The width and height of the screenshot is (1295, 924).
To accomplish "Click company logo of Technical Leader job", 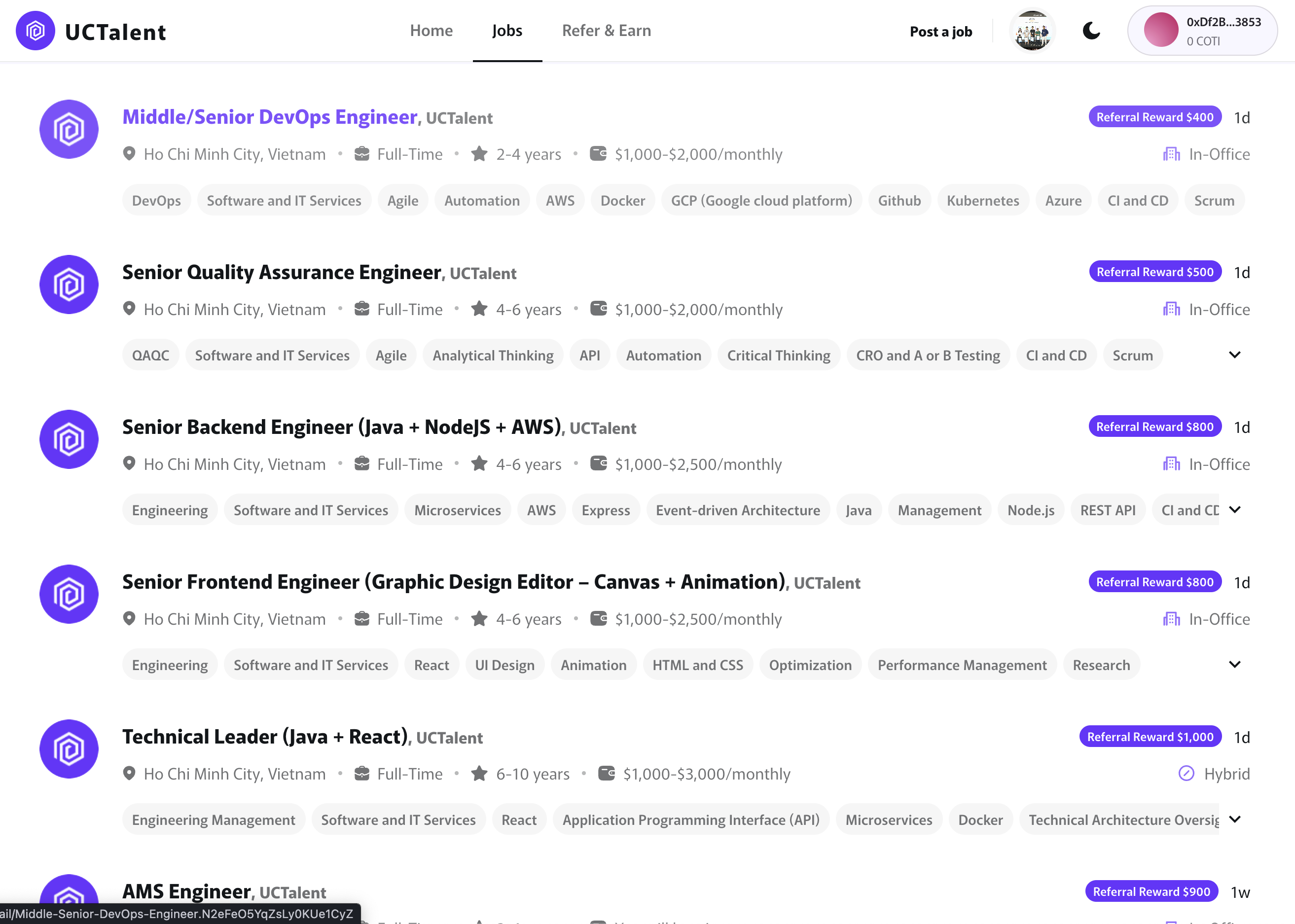I will 69,749.
